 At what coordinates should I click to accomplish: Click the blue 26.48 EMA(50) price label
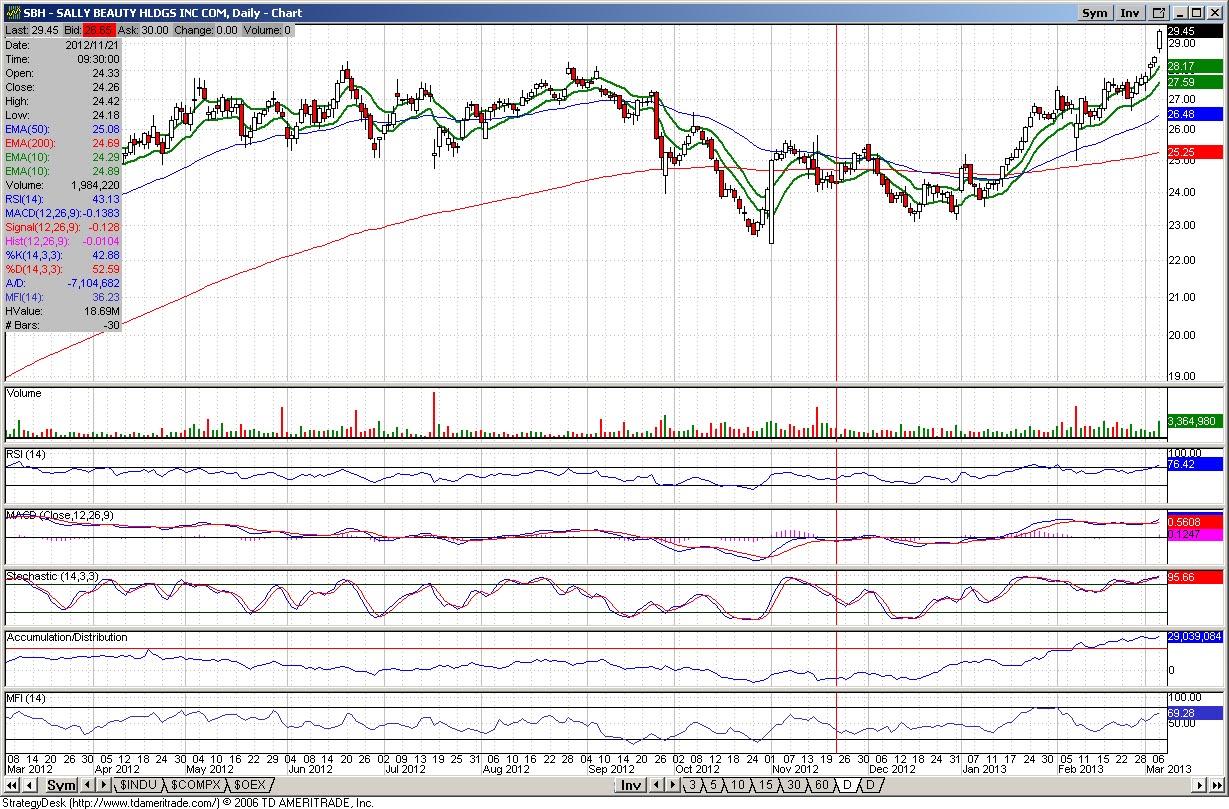(x=1195, y=114)
